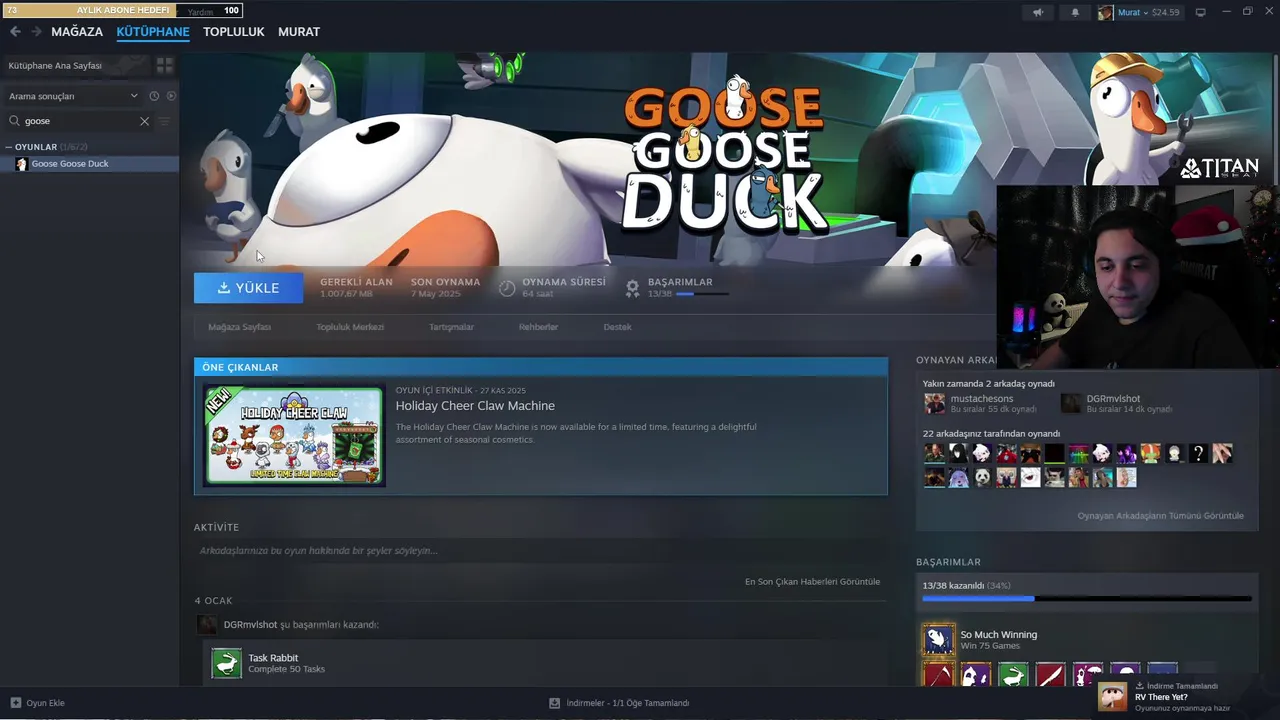
Task: Open Destek
Action: (617, 327)
